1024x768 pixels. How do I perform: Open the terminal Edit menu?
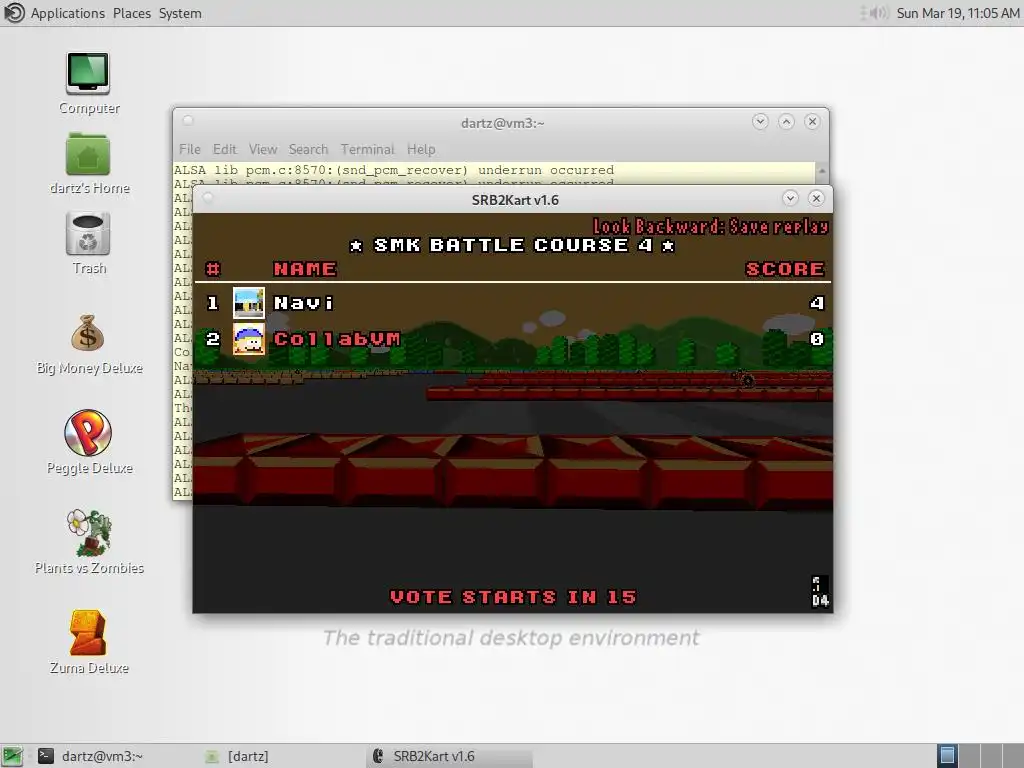(225, 150)
